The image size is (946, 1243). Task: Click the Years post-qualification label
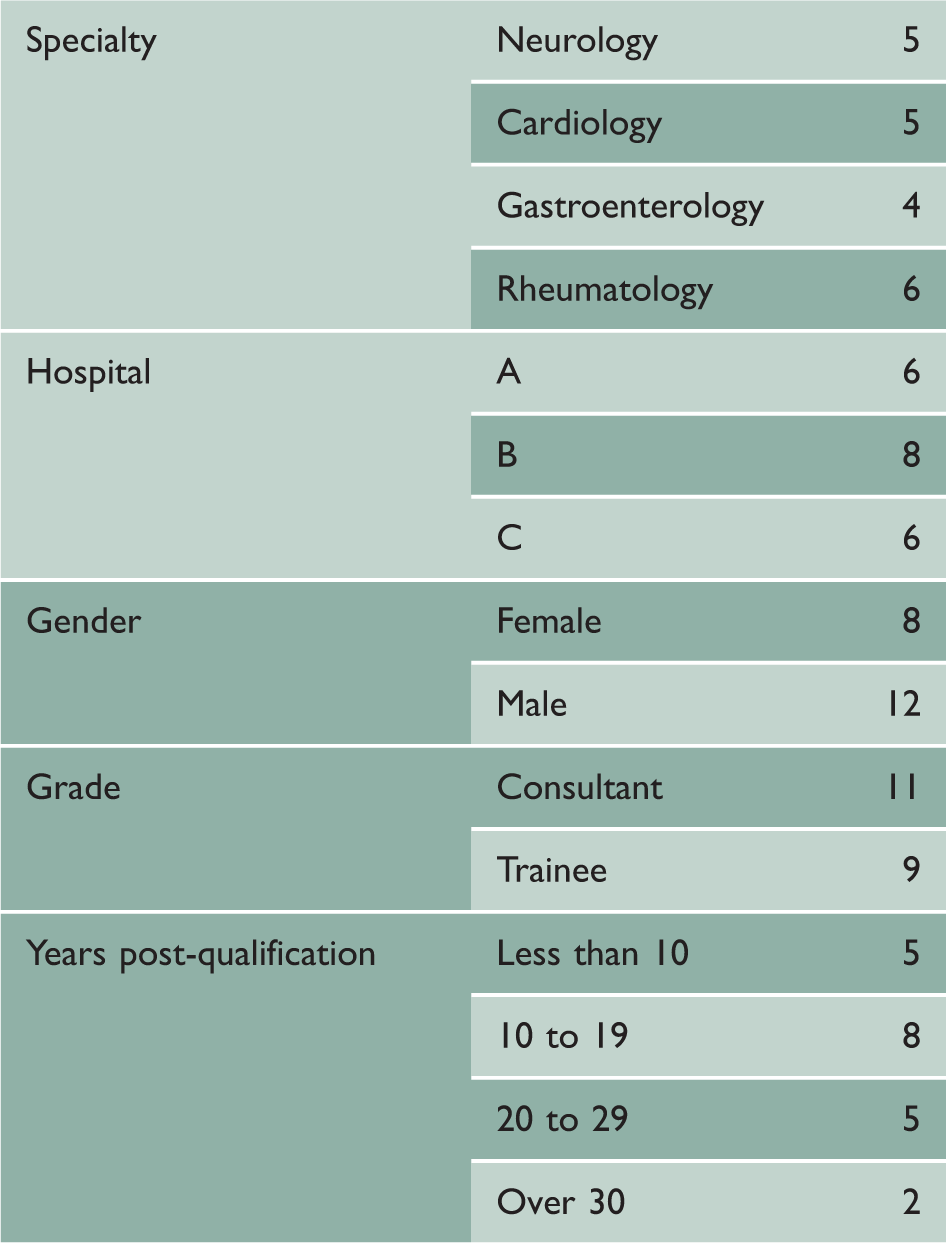pyautogui.click(x=201, y=955)
